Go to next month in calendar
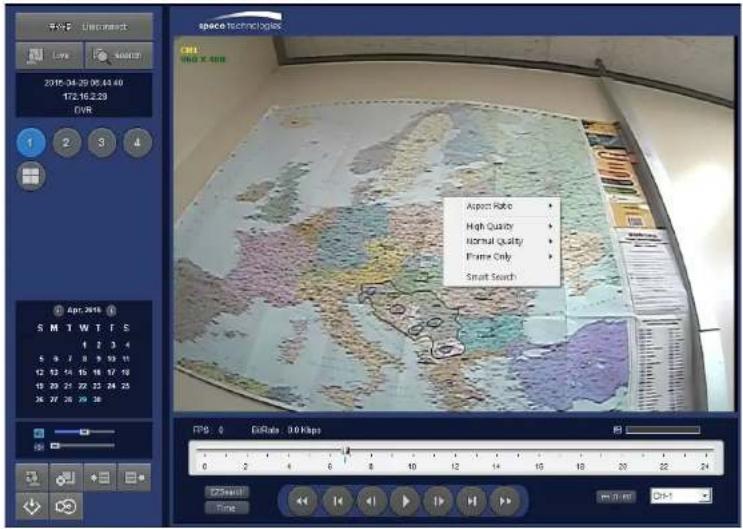743x529 pixels. point(111,310)
